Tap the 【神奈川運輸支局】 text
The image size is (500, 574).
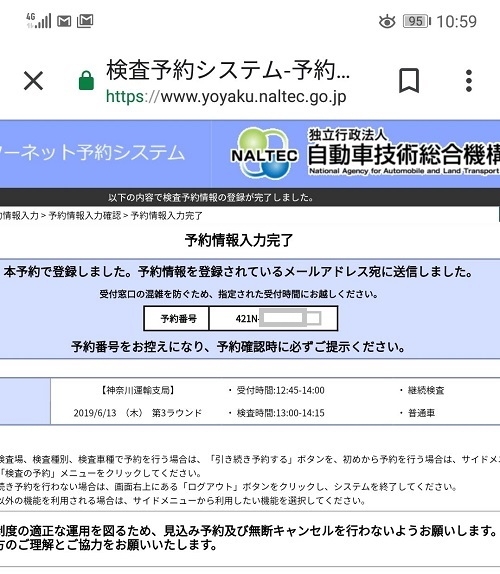point(137,390)
